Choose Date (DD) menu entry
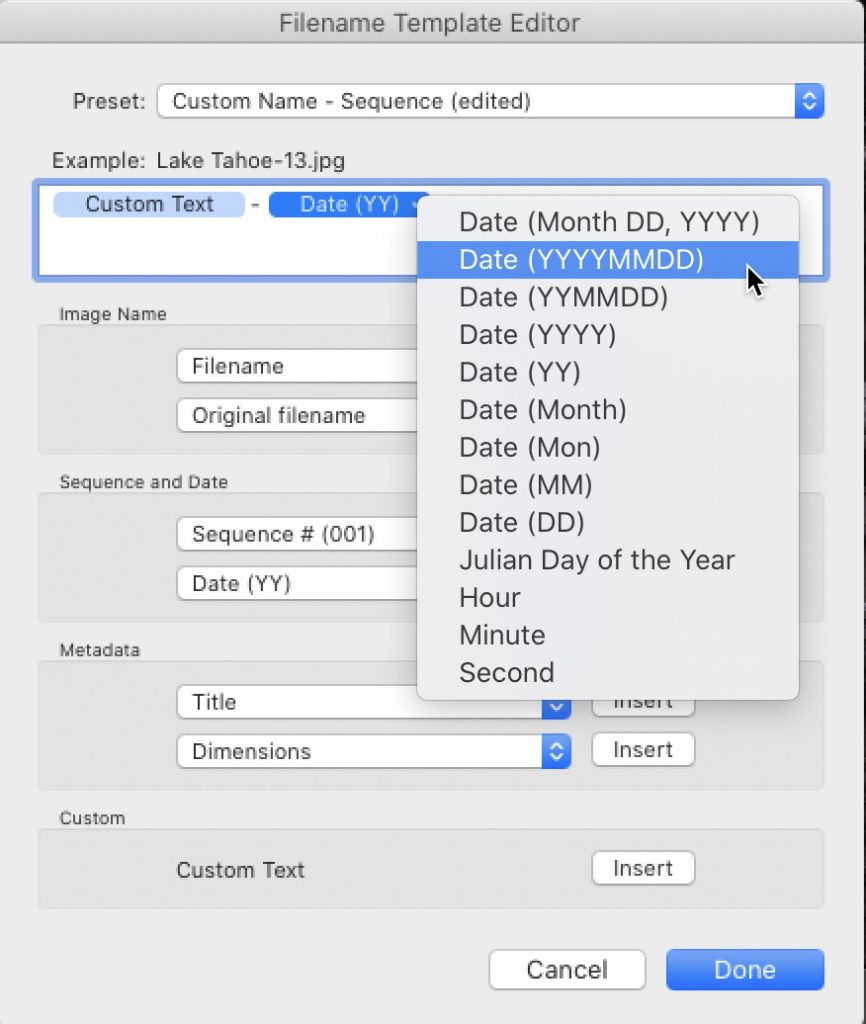Screen dimensions: 866x1024 [x=521, y=522]
